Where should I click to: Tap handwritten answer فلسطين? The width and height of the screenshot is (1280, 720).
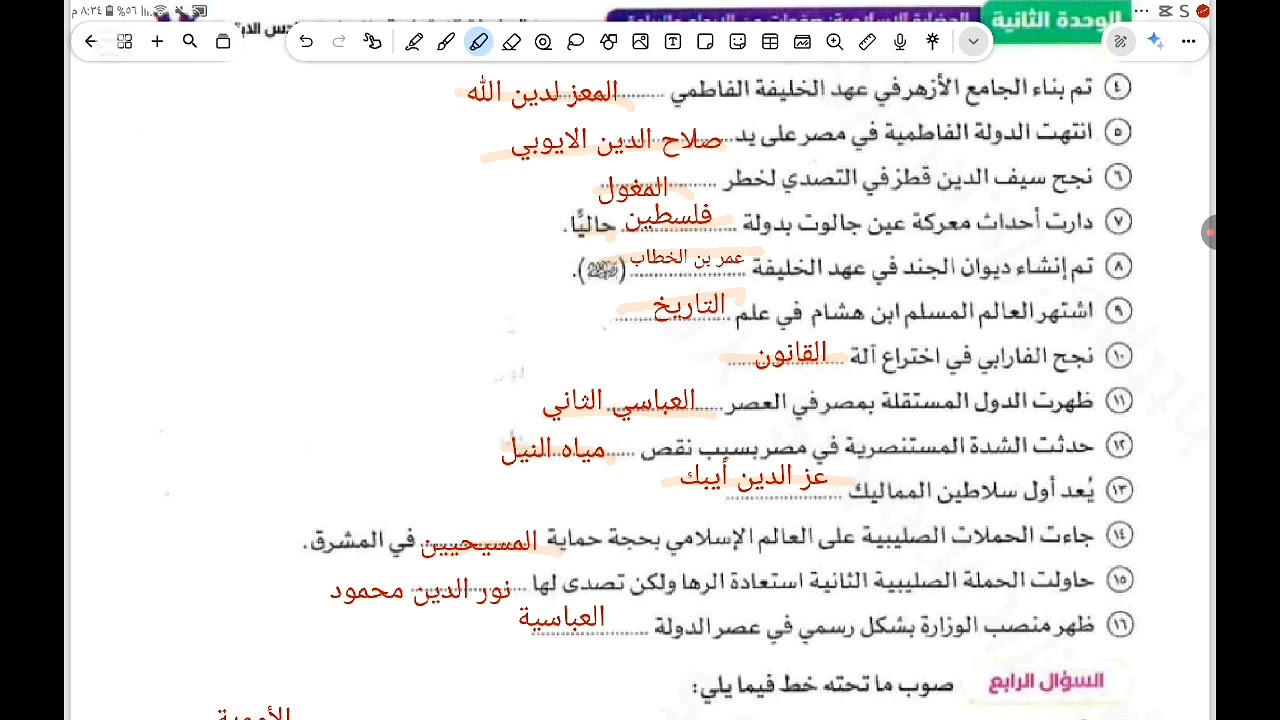[669, 216]
